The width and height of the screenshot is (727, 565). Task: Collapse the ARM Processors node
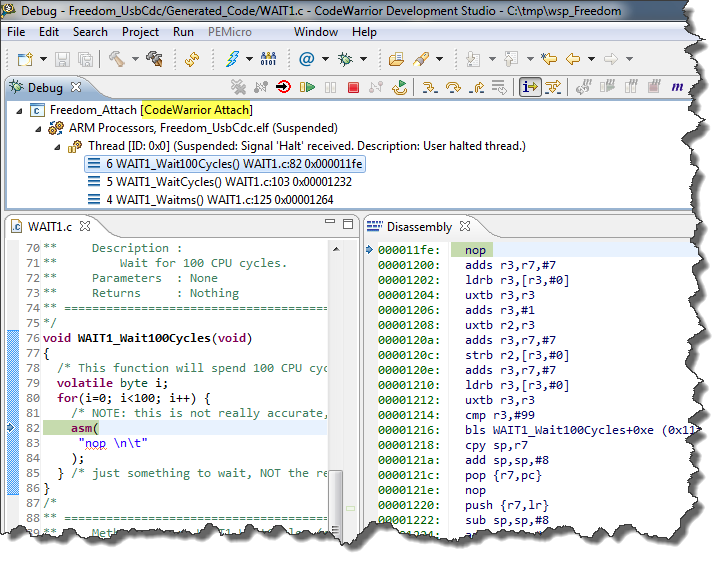tap(38, 129)
